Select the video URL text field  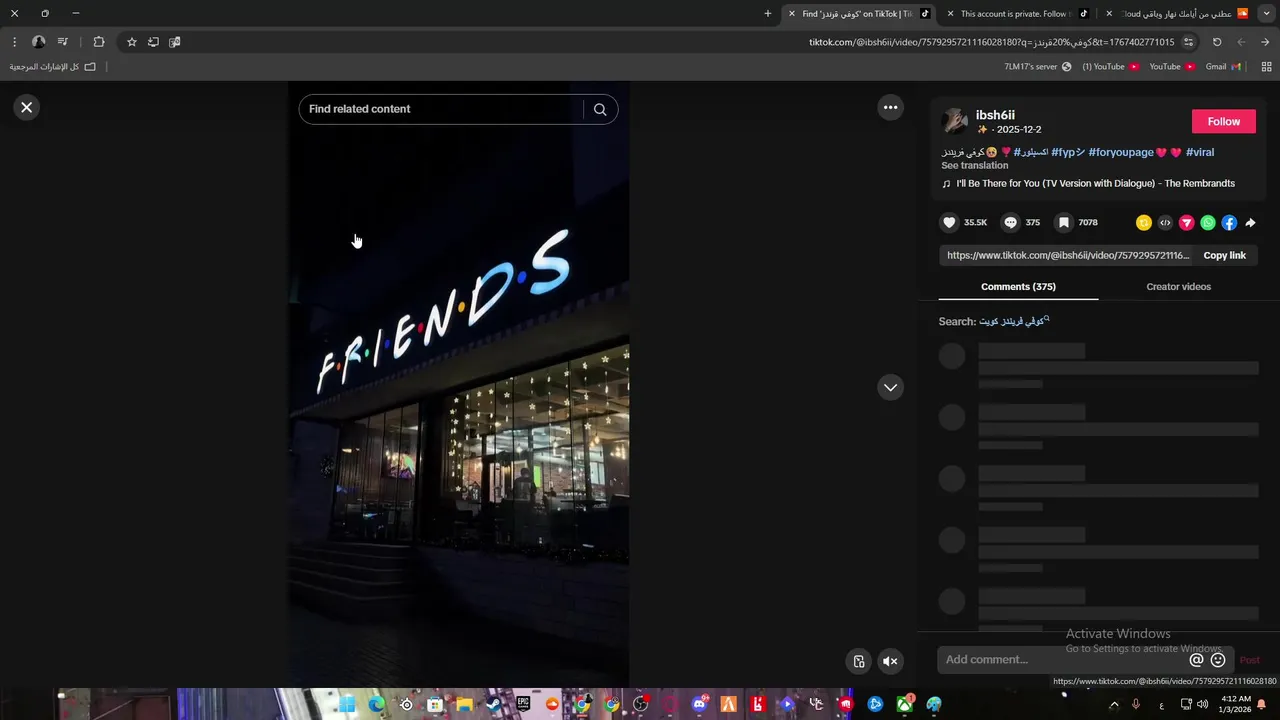click(1068, 255)
